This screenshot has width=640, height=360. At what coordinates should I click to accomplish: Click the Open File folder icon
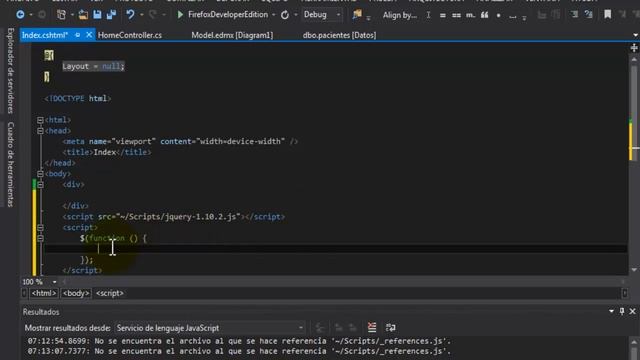point(83,15)
